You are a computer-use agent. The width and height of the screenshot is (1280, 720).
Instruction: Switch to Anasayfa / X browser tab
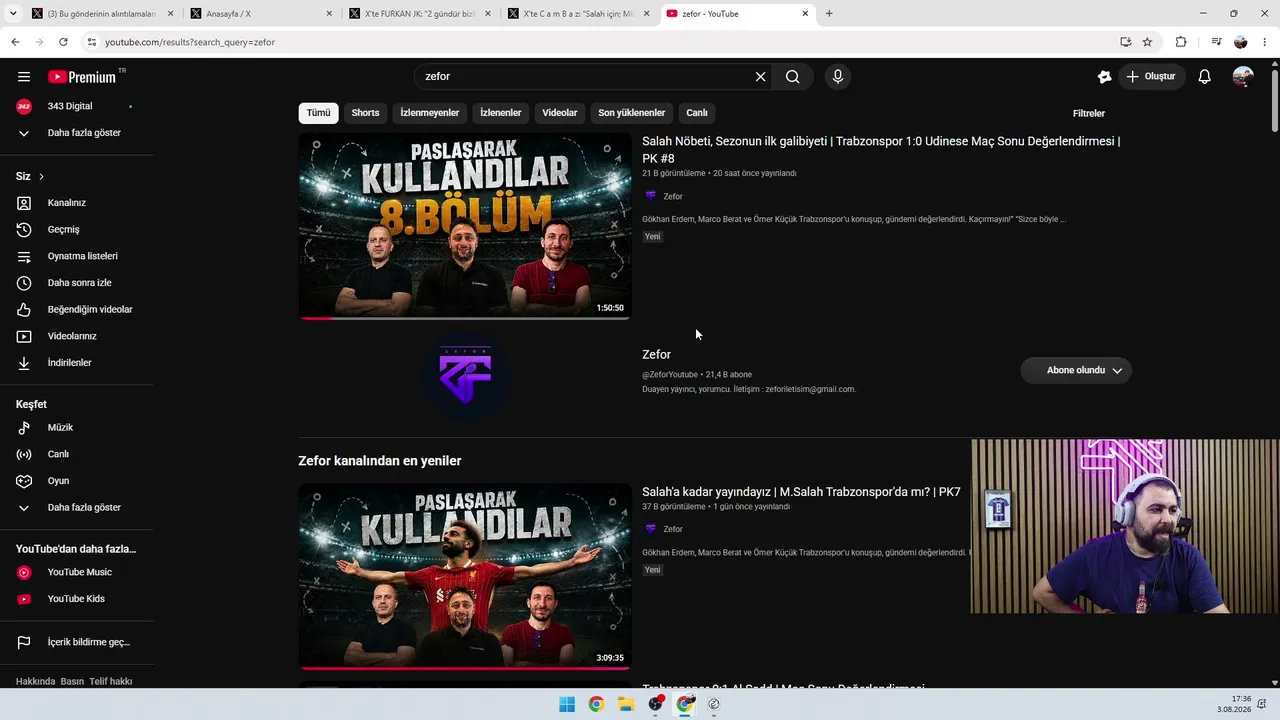(x=261, y=14)
